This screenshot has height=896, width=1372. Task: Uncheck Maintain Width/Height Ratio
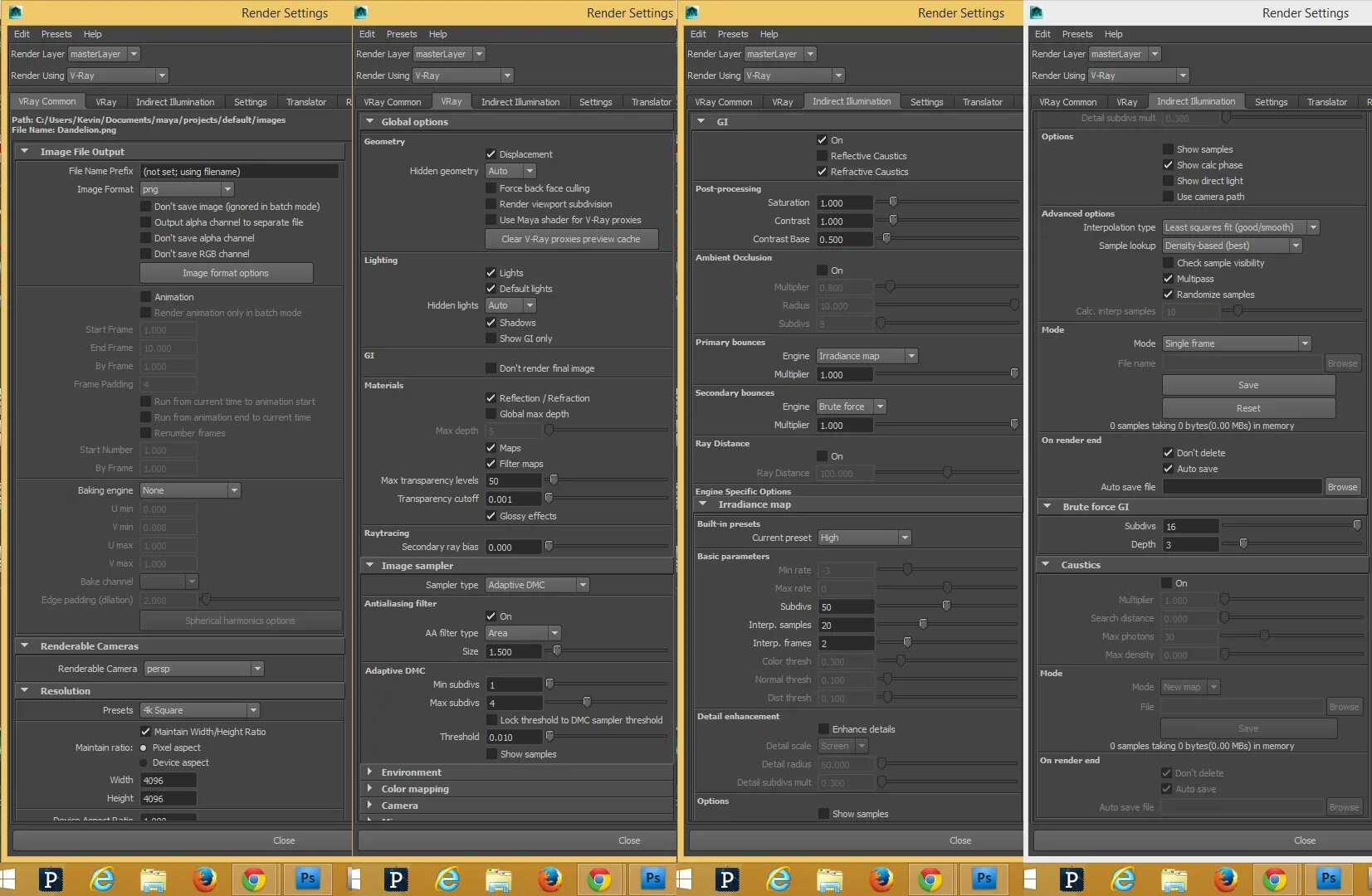click(146, 732)
